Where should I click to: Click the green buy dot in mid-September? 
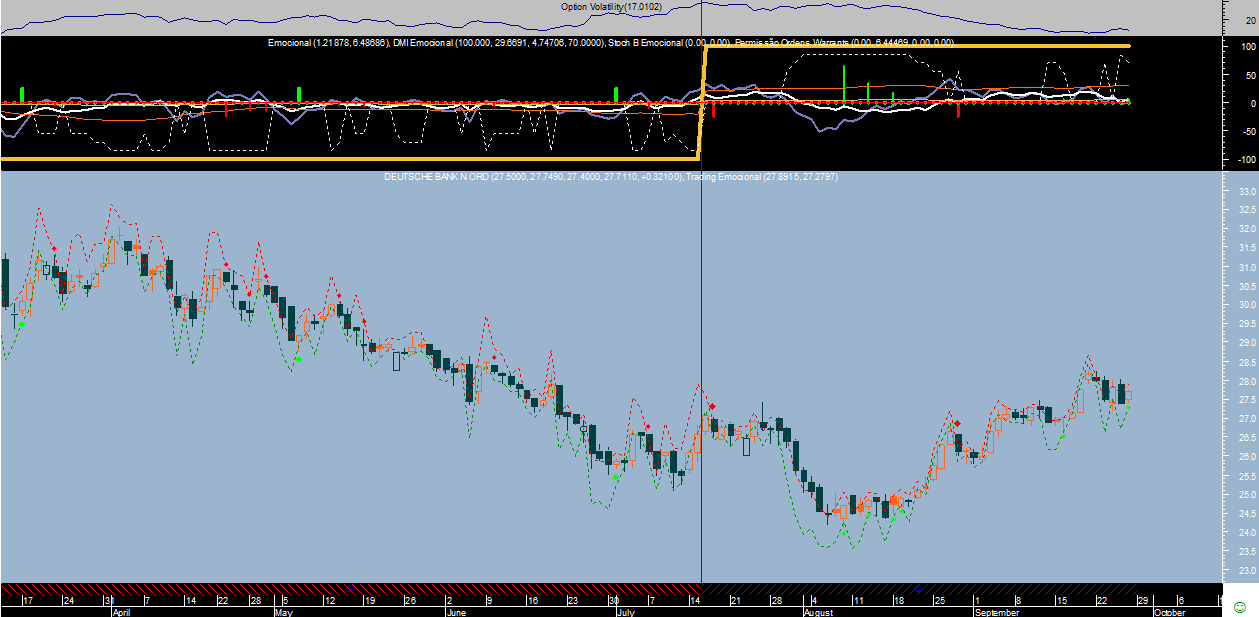point(1062,436)
